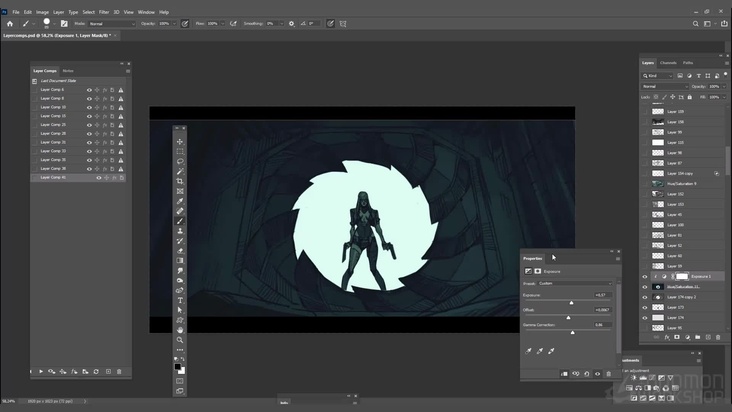Hide the Layer 173 layer
The height and width of the screenshot is (412, 732).
[645, 307]
